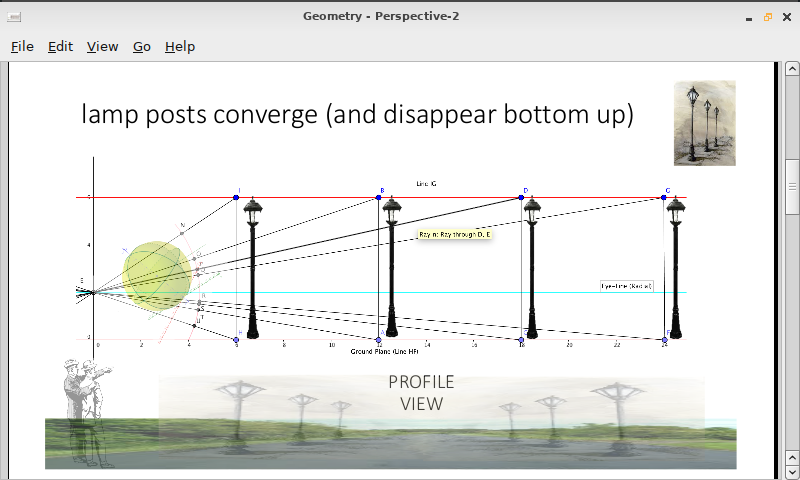
Task: Click the vertical scrollbar thumb
Action: pyautogui.click(x=792, y=187)
